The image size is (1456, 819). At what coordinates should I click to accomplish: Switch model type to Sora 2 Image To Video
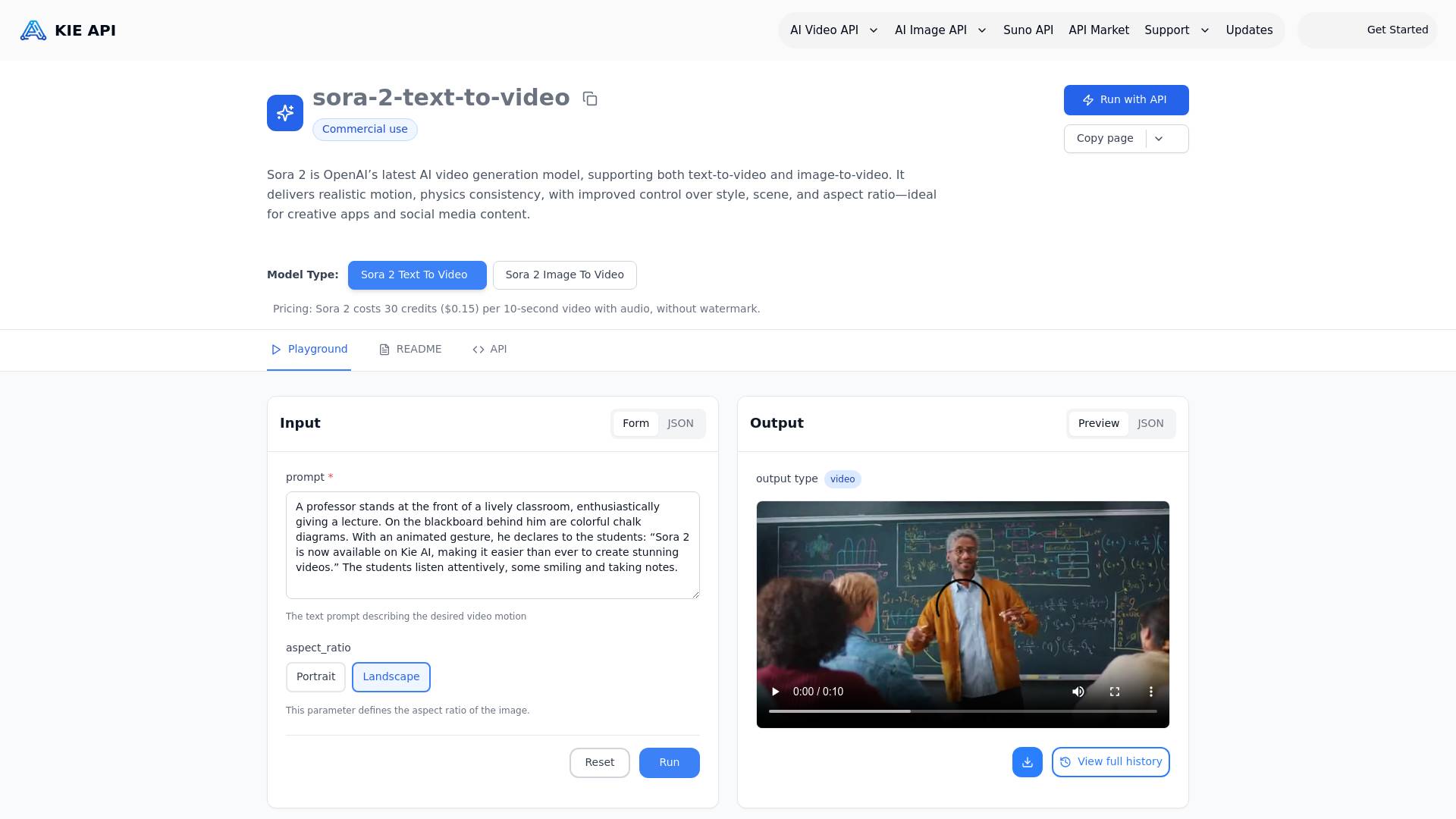click(564, 275)
